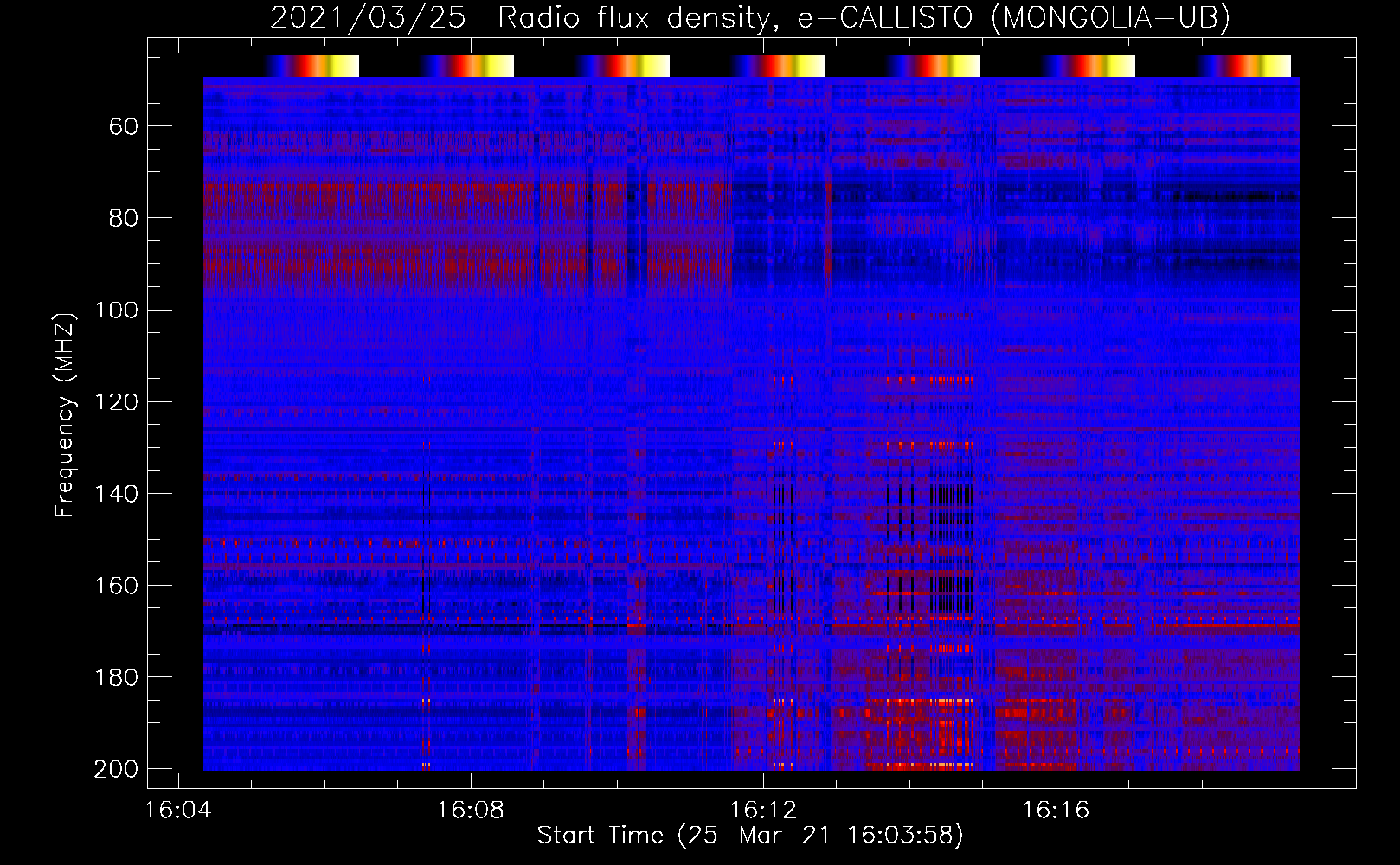Click the 16:12 time tick label
Screen dimensions: 1400x865
(763, 811)
